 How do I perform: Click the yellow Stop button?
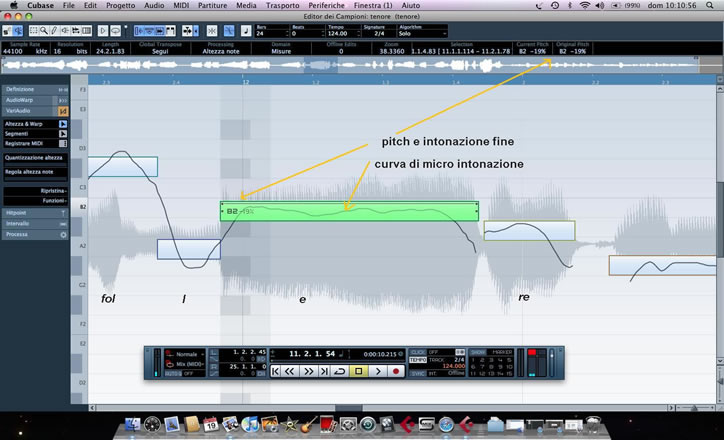358,371
